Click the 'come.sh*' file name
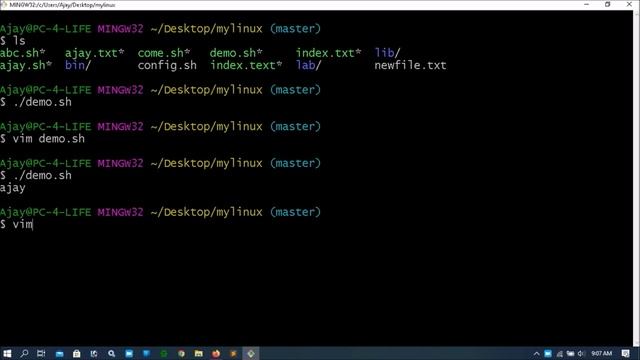 click(x=164, y=53)
